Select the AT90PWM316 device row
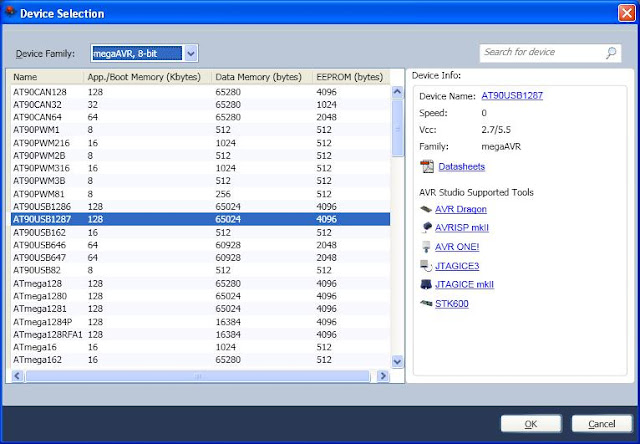This screenshot has height=444, width=640. 200,168
